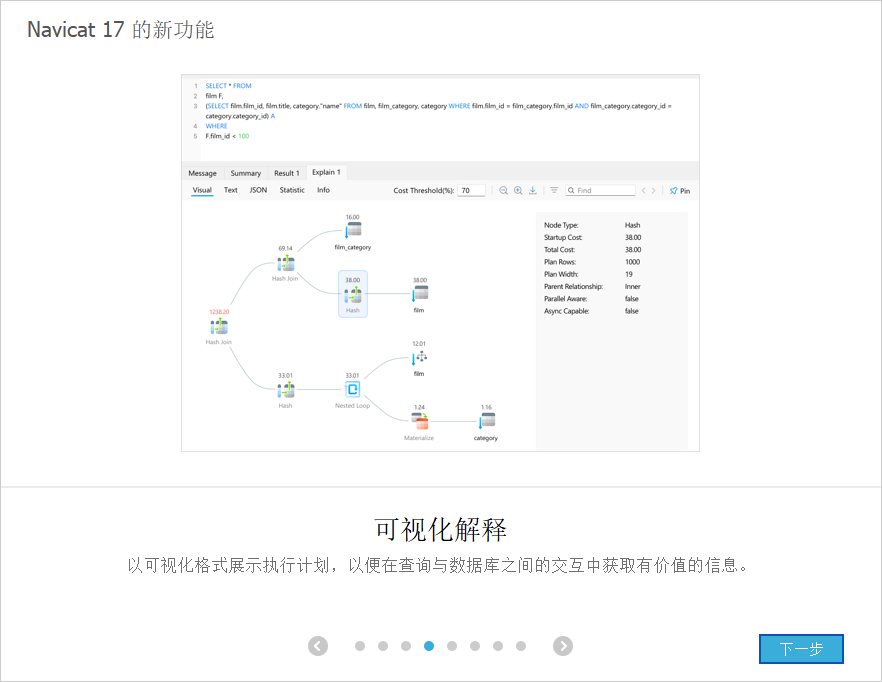Viewport: 882px width, 682px height.
Task: Click the Plan Rows value 1000
Action: tap(632, 262)
